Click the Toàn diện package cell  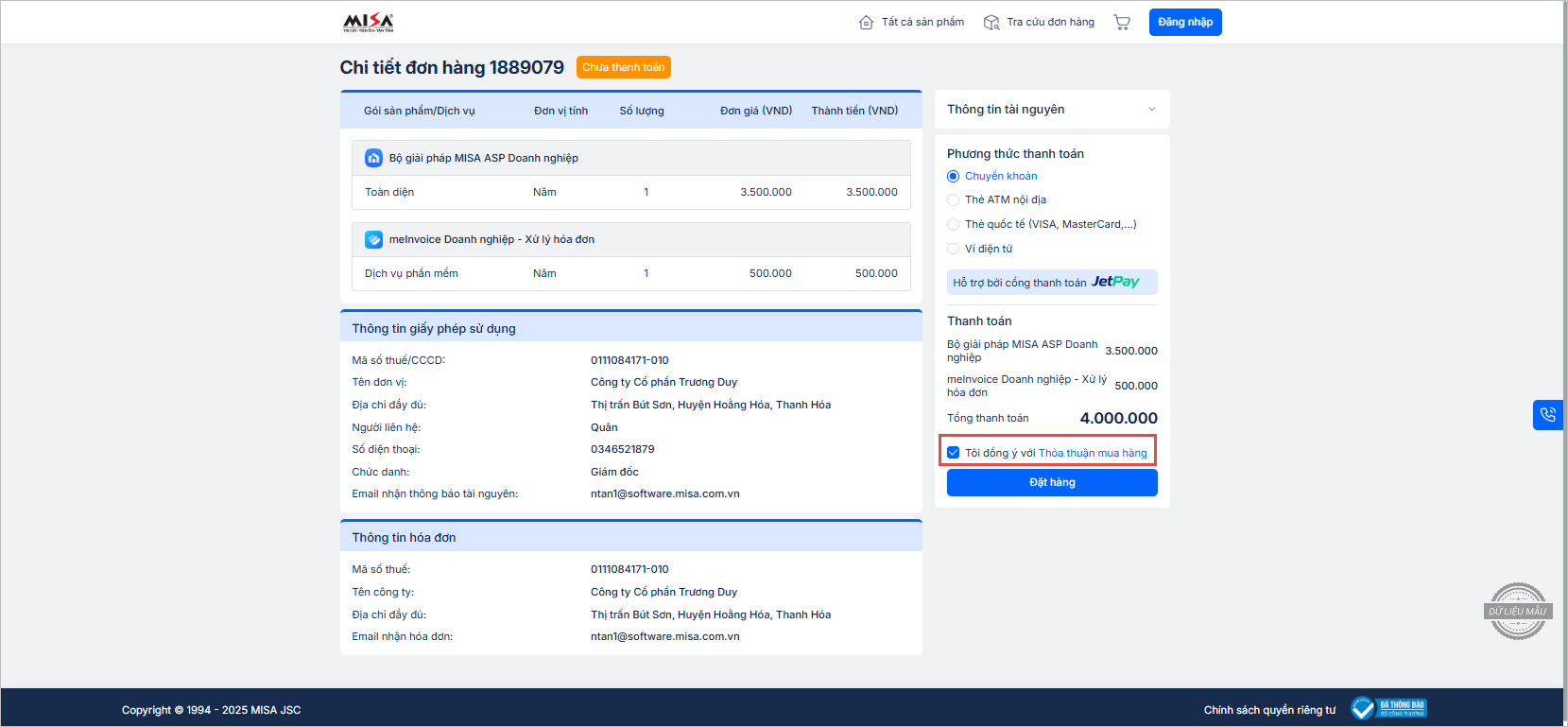(389, 192)
